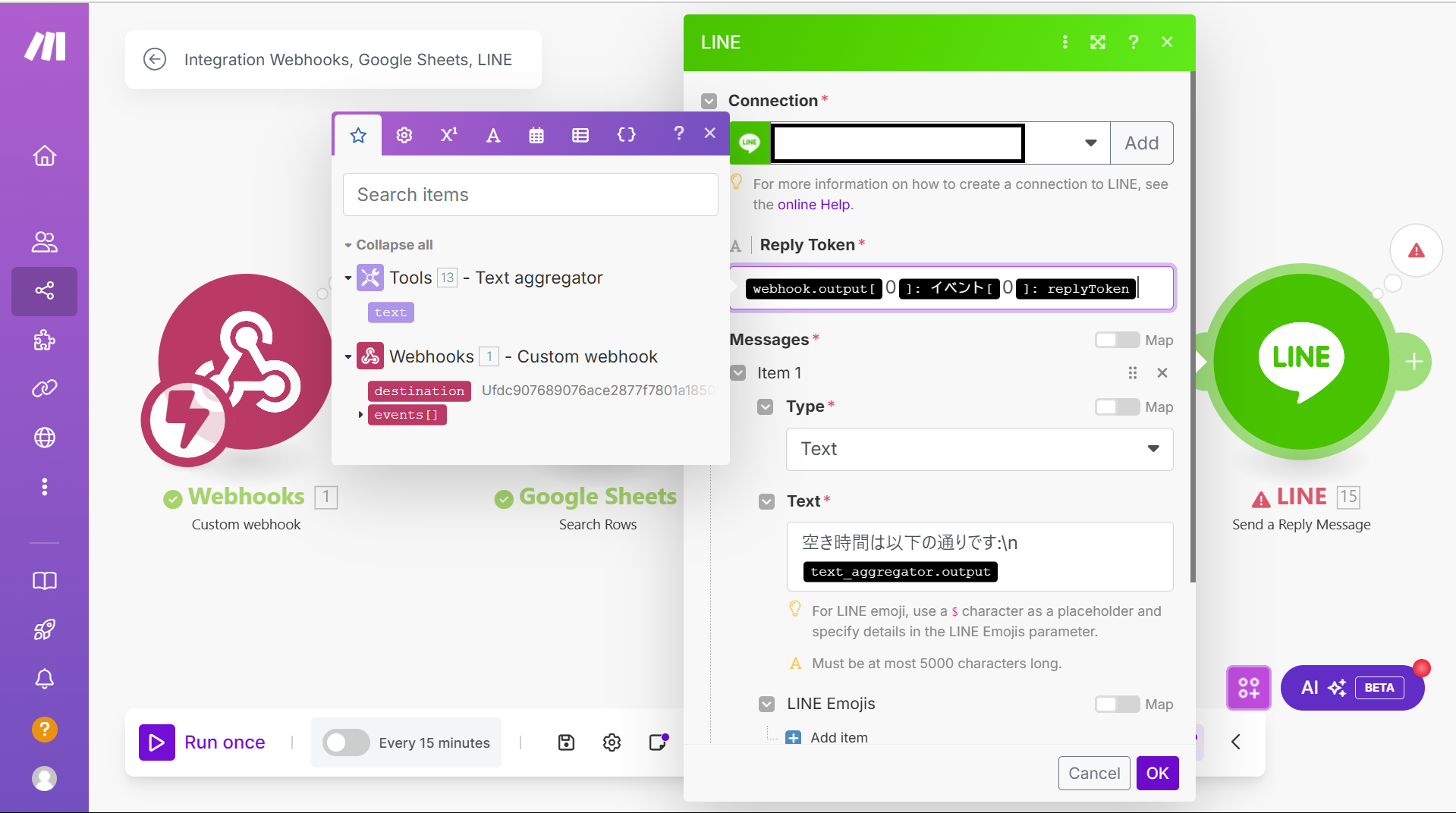Open the Home page from sidebar

45,155
